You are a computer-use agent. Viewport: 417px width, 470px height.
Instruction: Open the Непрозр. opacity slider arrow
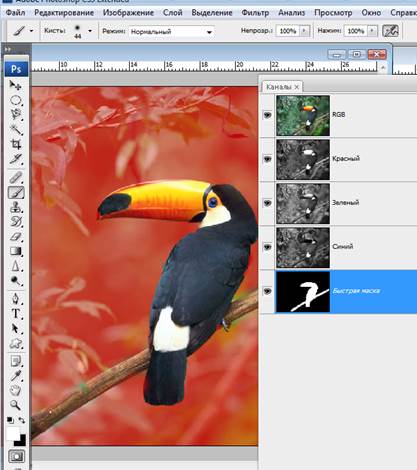304,31
